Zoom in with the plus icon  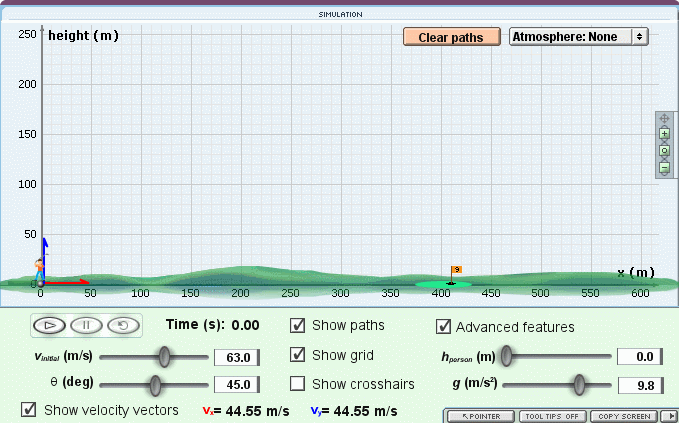[664, 134]
